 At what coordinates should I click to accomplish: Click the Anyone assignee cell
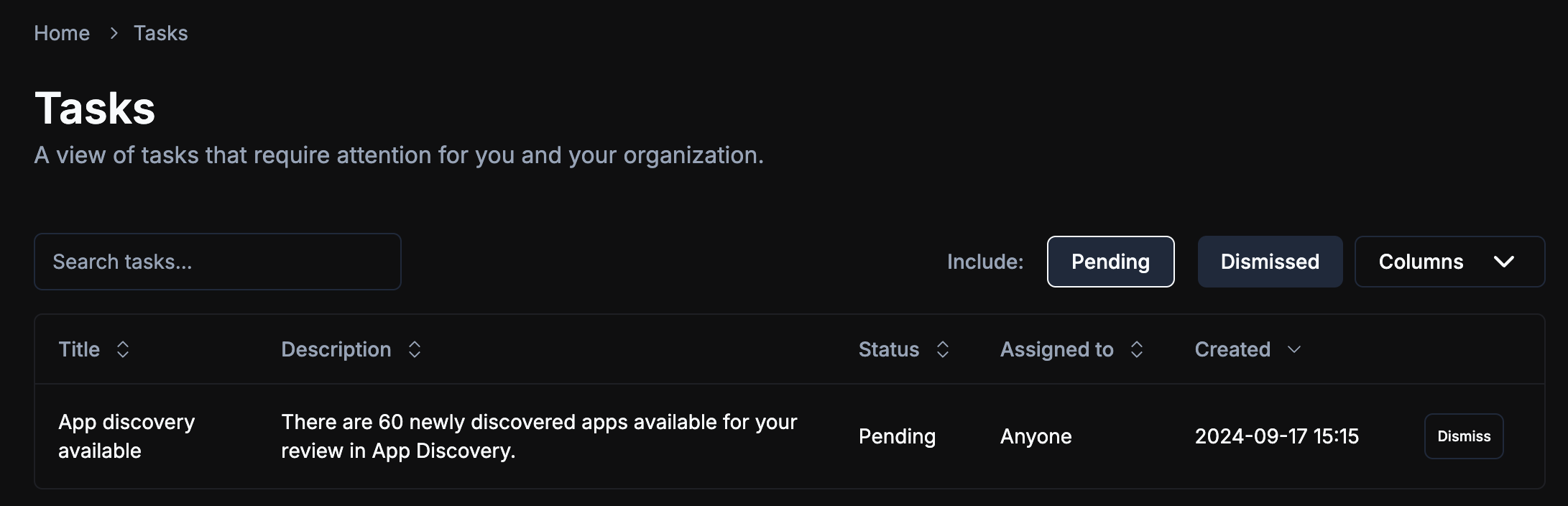point(1036,436)
